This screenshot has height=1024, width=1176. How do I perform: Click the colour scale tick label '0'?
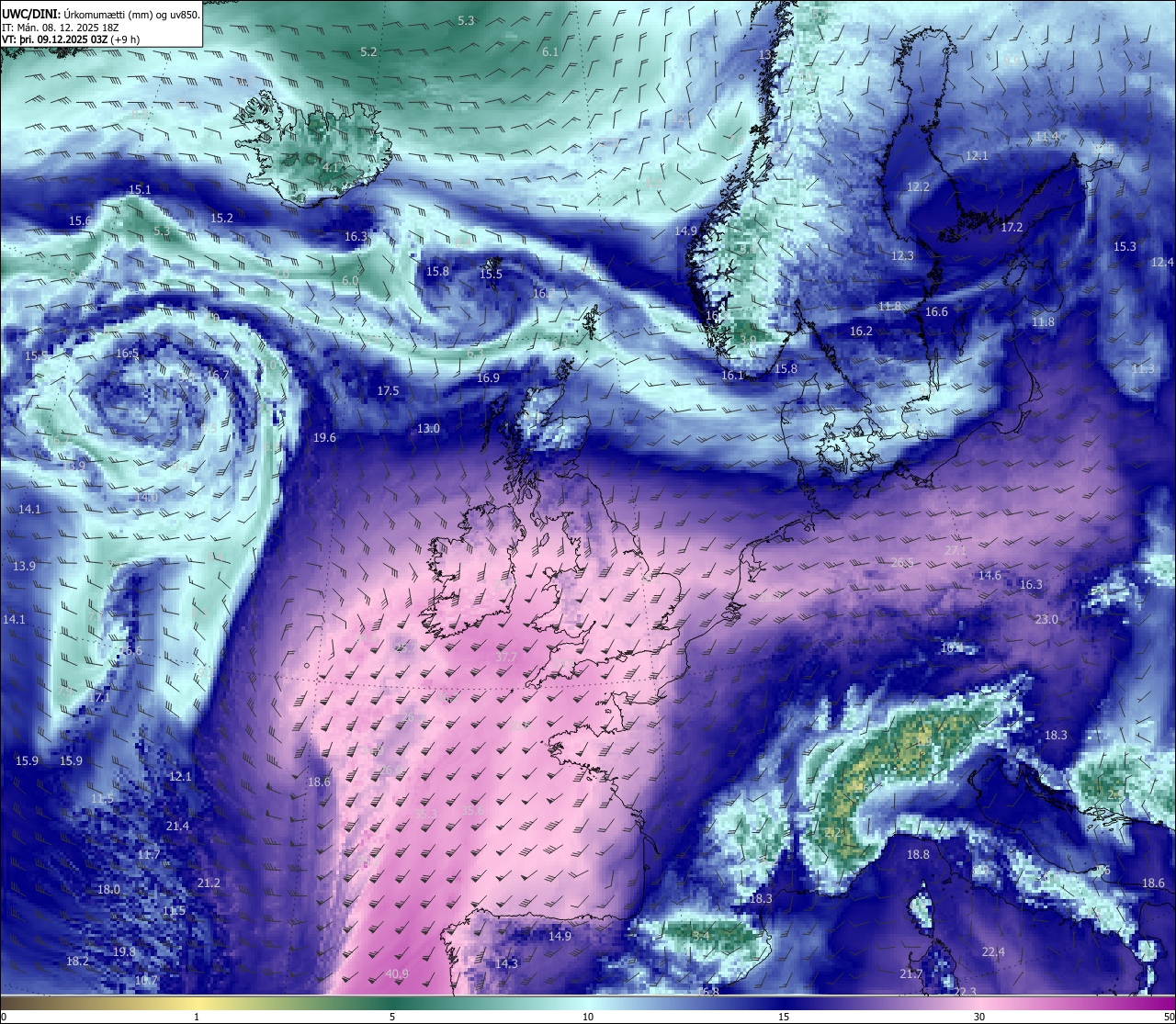(x=4, y=1017)
